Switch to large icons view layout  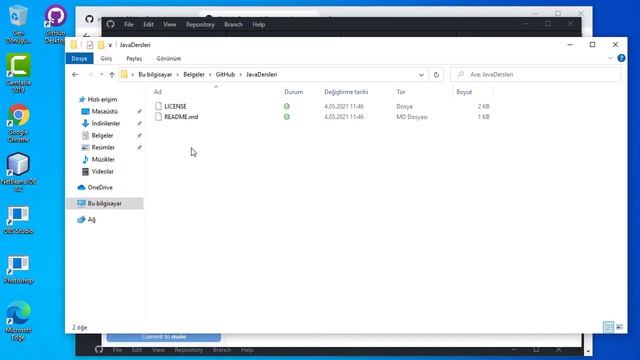pyautogui.click(x=620, y=327)
